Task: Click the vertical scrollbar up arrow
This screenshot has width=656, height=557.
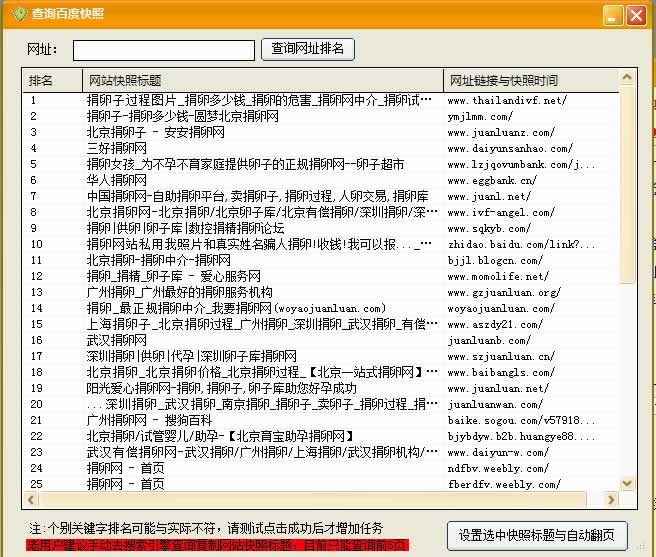Action: click(x=626, y=77)
